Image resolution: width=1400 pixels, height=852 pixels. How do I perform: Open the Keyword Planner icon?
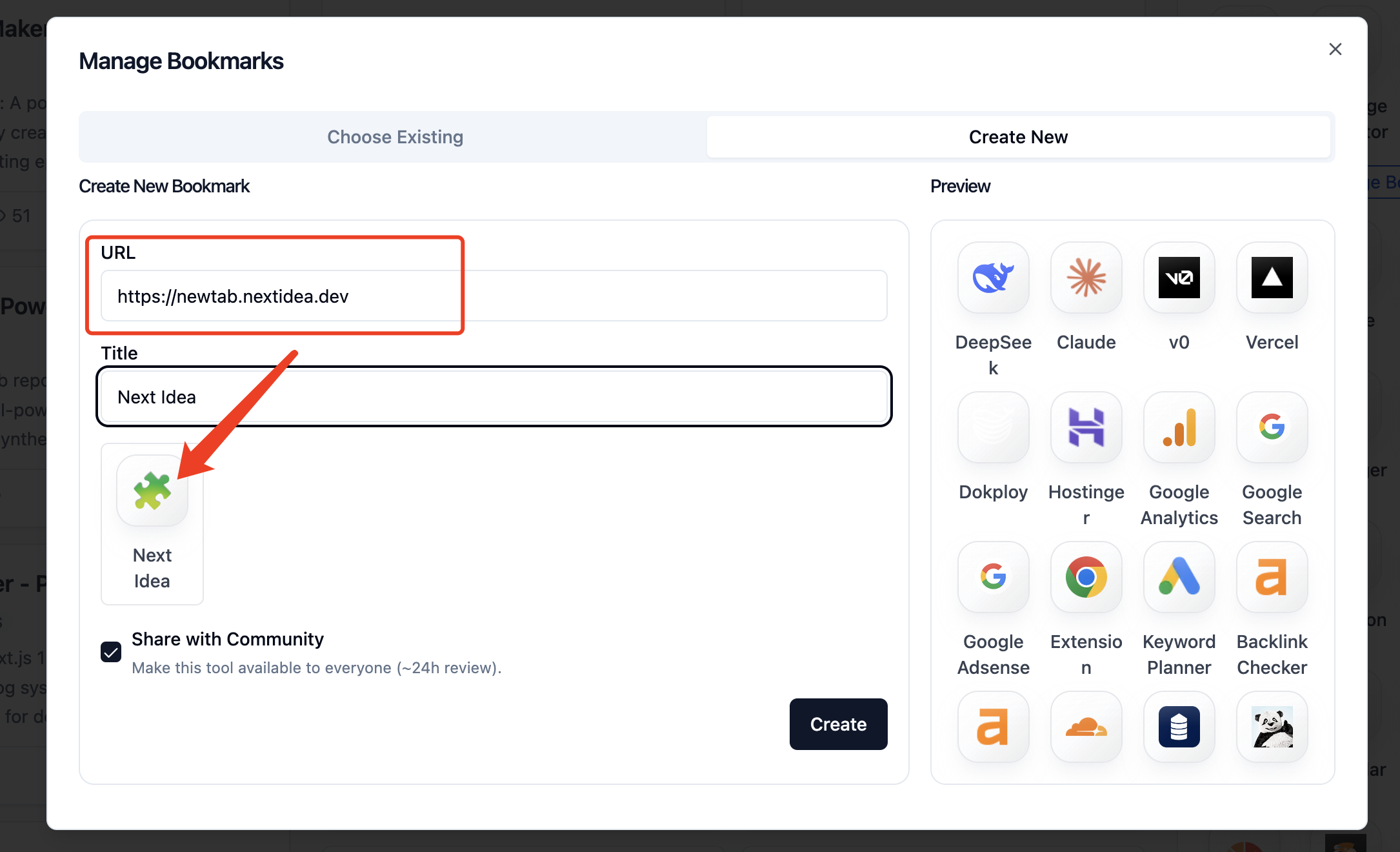pos(1179,577)
